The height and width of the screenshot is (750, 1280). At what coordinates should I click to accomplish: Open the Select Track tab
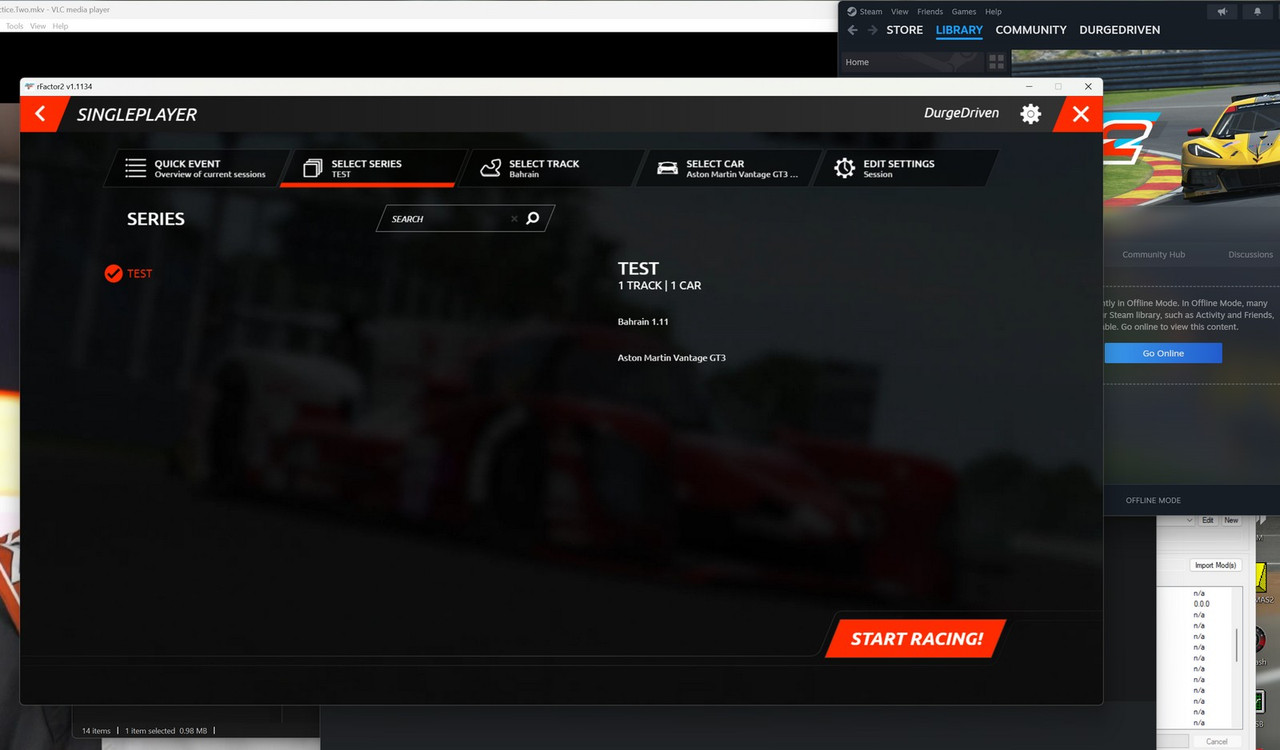click(550, 168)
